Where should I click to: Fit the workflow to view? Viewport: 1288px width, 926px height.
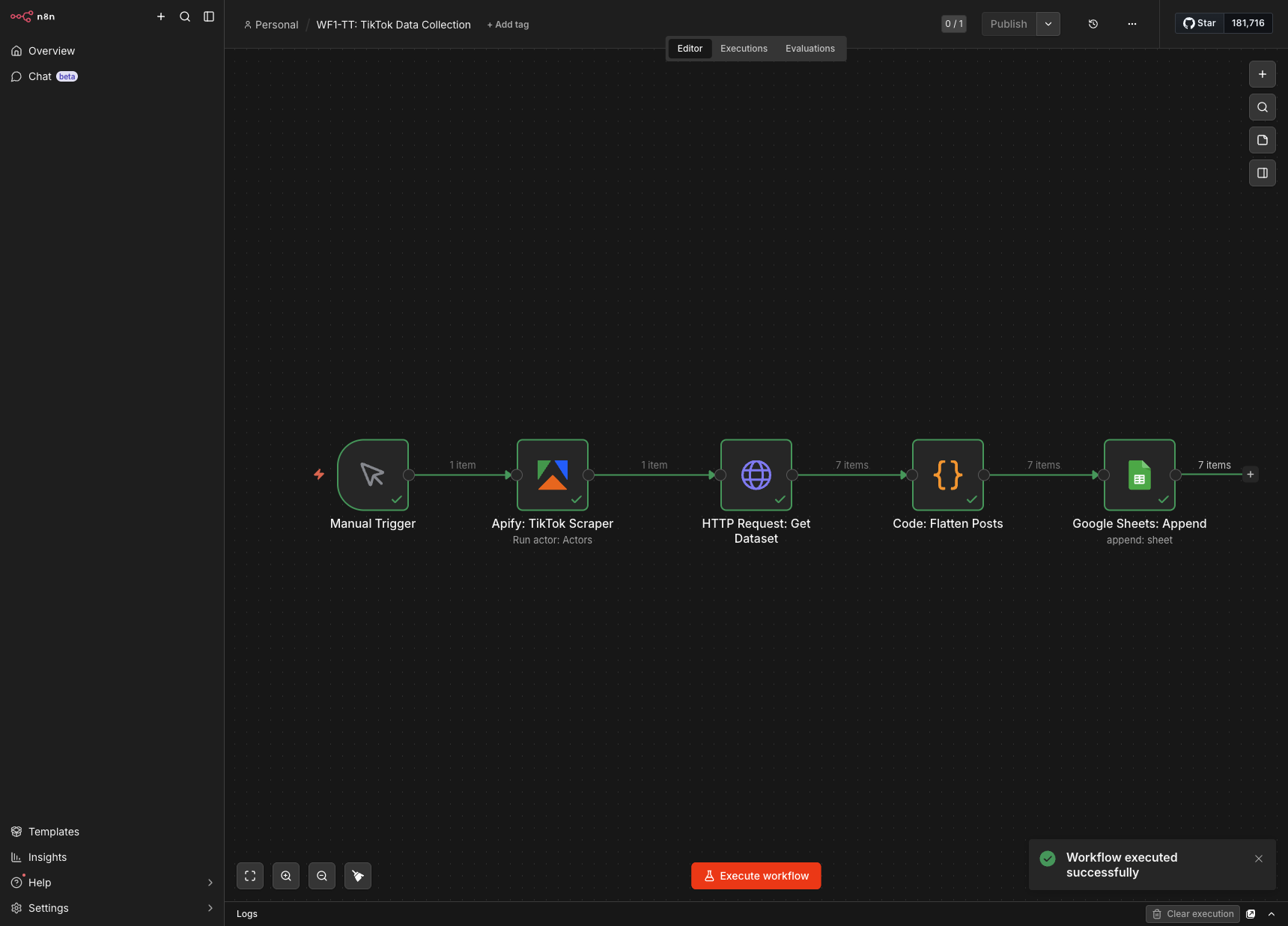click(250, 876)
